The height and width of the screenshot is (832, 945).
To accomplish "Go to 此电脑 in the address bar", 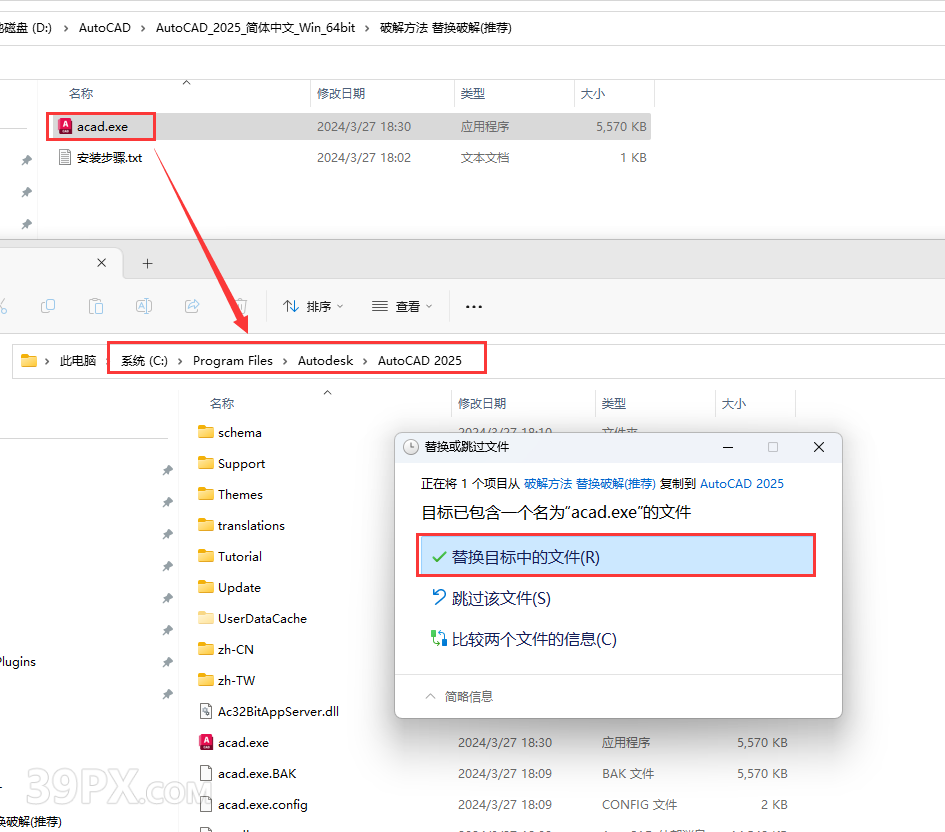I will tap(78, 360).
